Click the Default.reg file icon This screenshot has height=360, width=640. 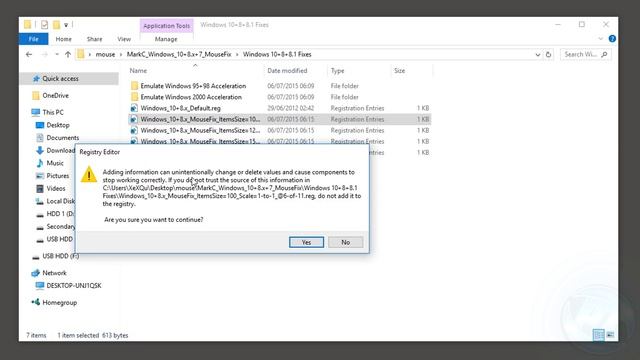point(134,108)
